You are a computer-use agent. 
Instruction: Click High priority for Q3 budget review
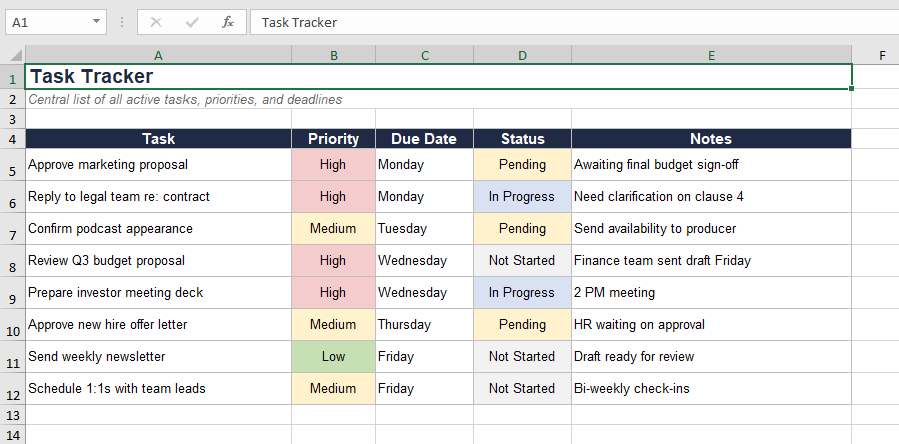(x=334, y=260)
